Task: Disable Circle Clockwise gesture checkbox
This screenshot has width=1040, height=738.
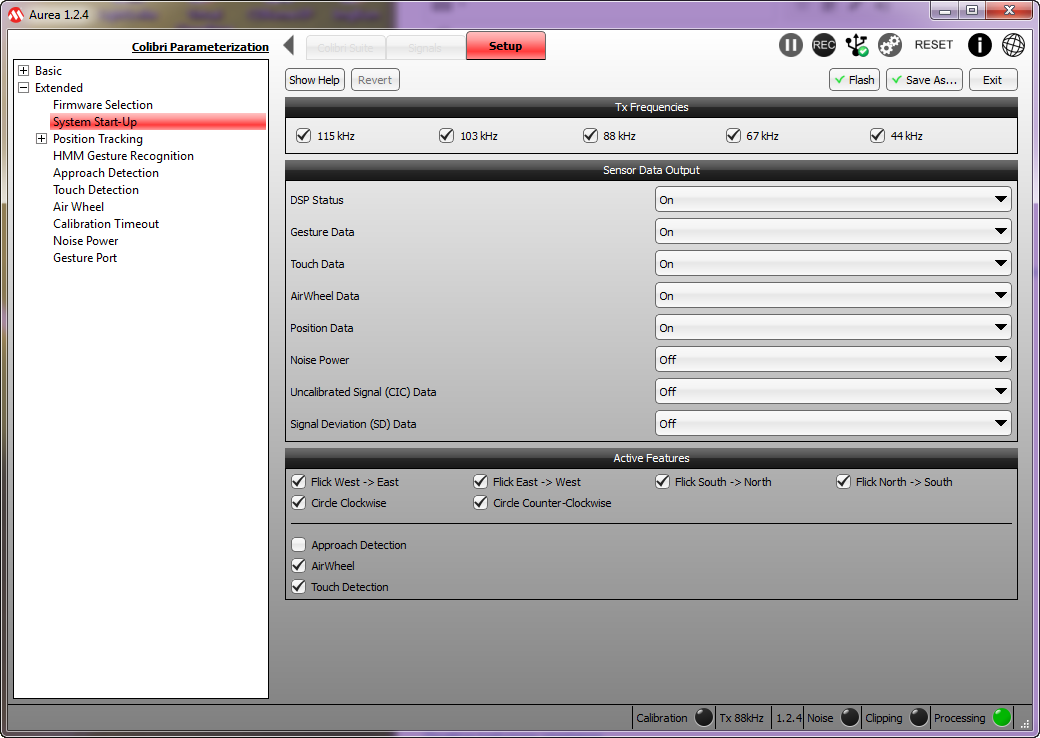Action: [x=299, y=503]
